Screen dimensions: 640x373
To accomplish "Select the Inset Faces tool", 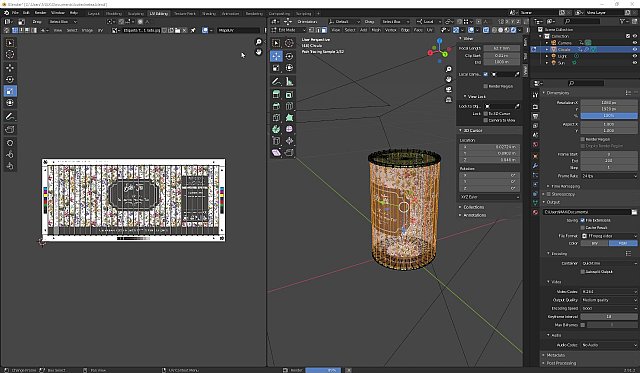I will [x=289, y=95].
